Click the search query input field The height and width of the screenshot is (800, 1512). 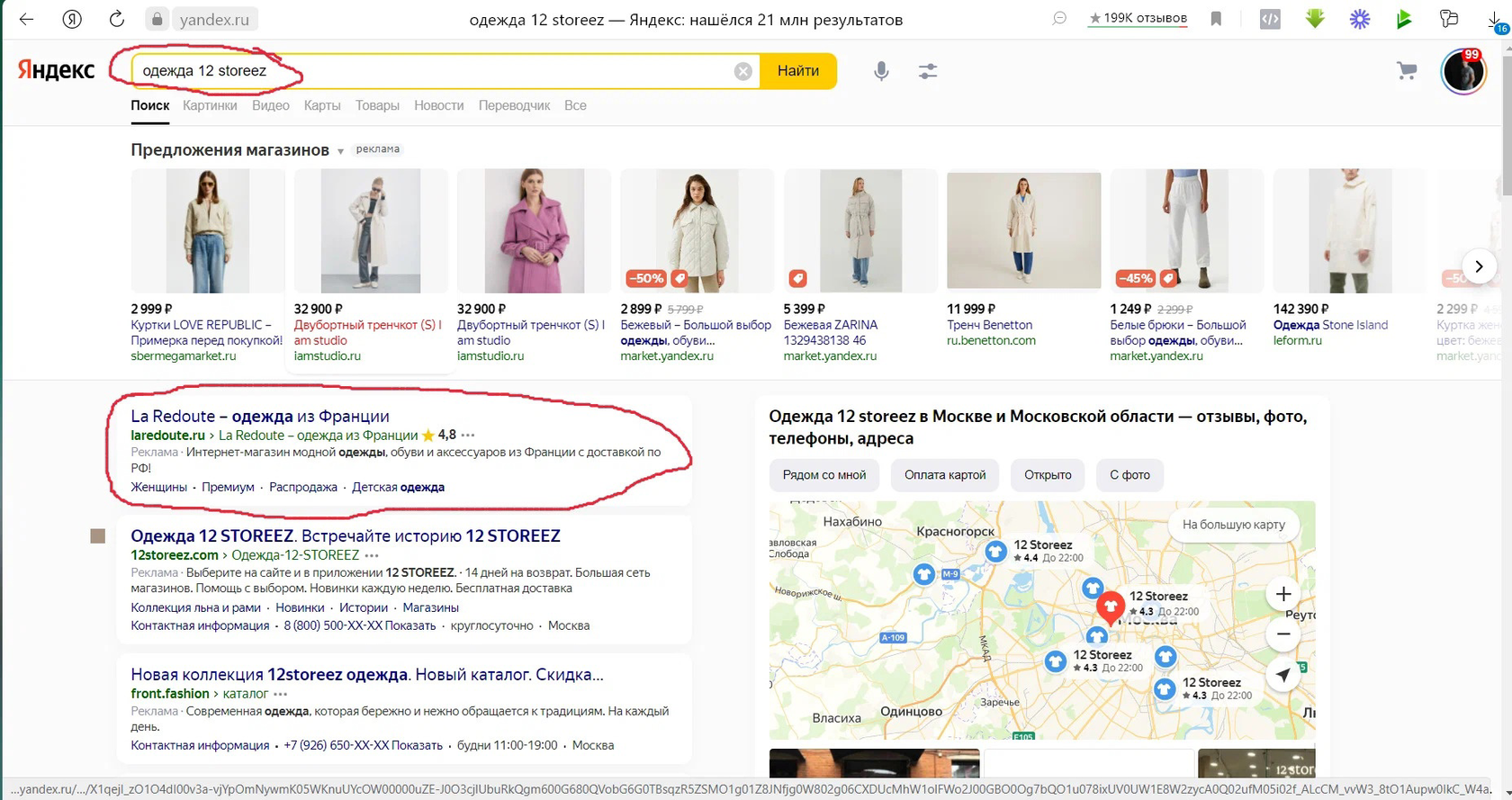(432, 71)
